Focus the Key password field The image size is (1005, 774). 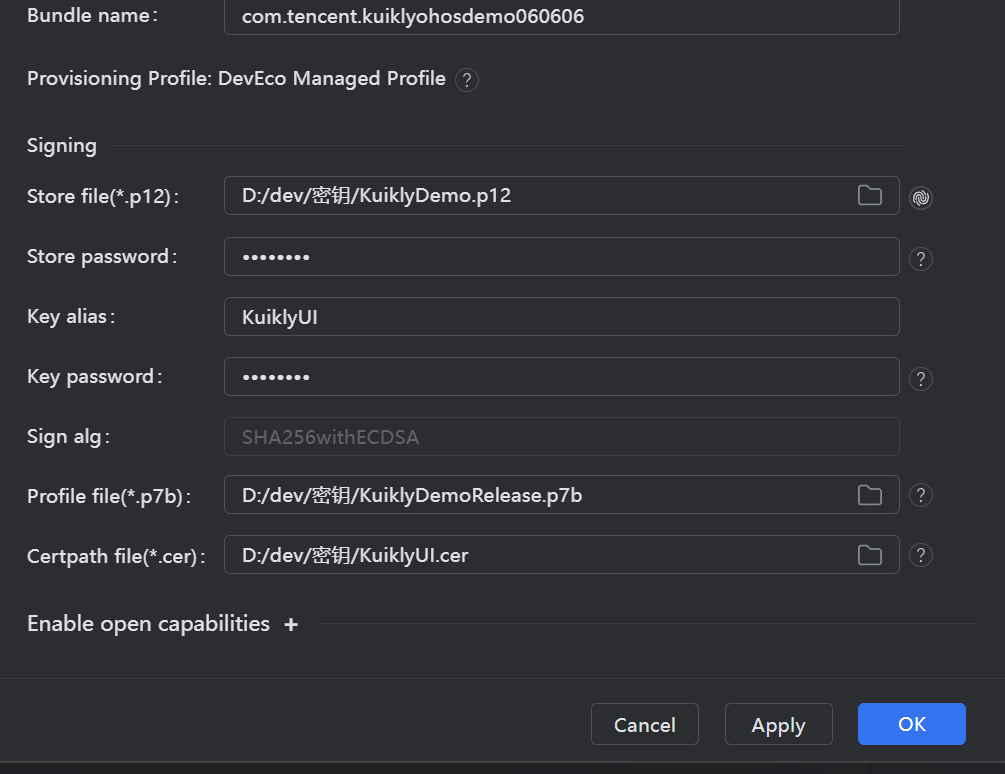(561, 376)
